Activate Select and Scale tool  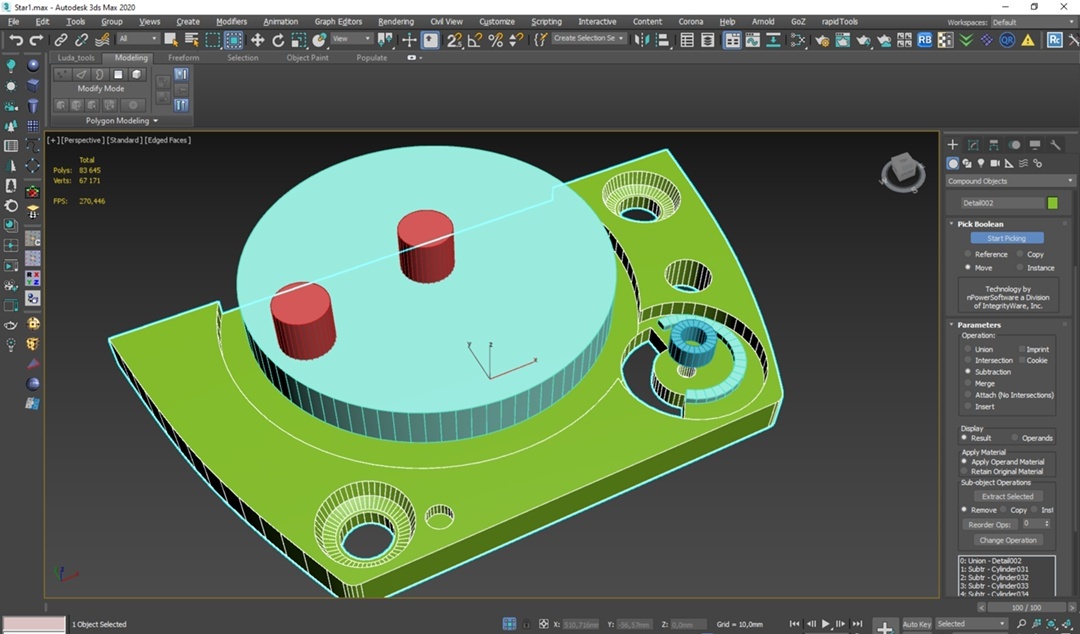(x=298, y=40)
